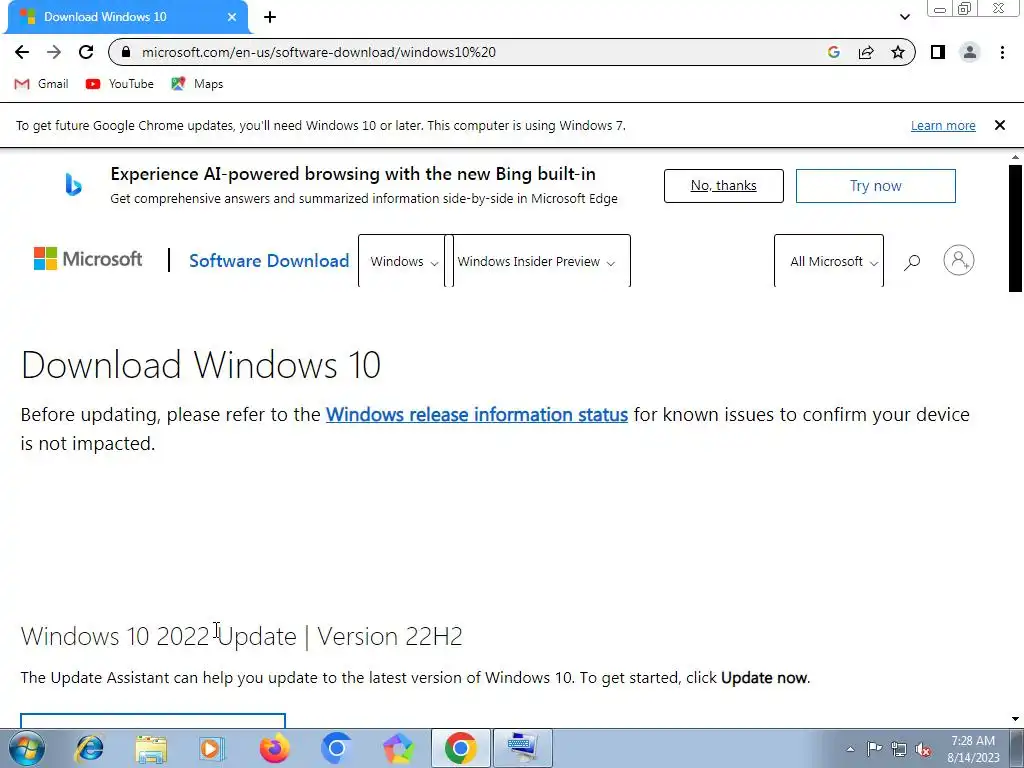Click the Action Center flag tray icon

click(x=874, y=749)
